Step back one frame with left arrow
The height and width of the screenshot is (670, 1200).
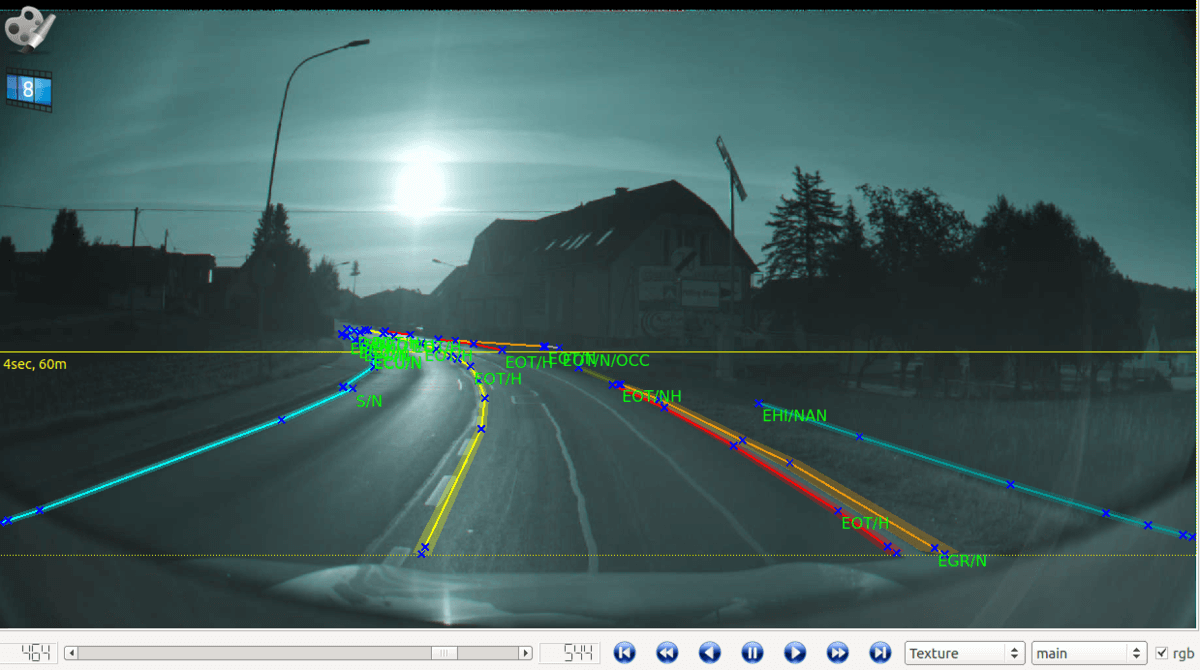(710, 653)
